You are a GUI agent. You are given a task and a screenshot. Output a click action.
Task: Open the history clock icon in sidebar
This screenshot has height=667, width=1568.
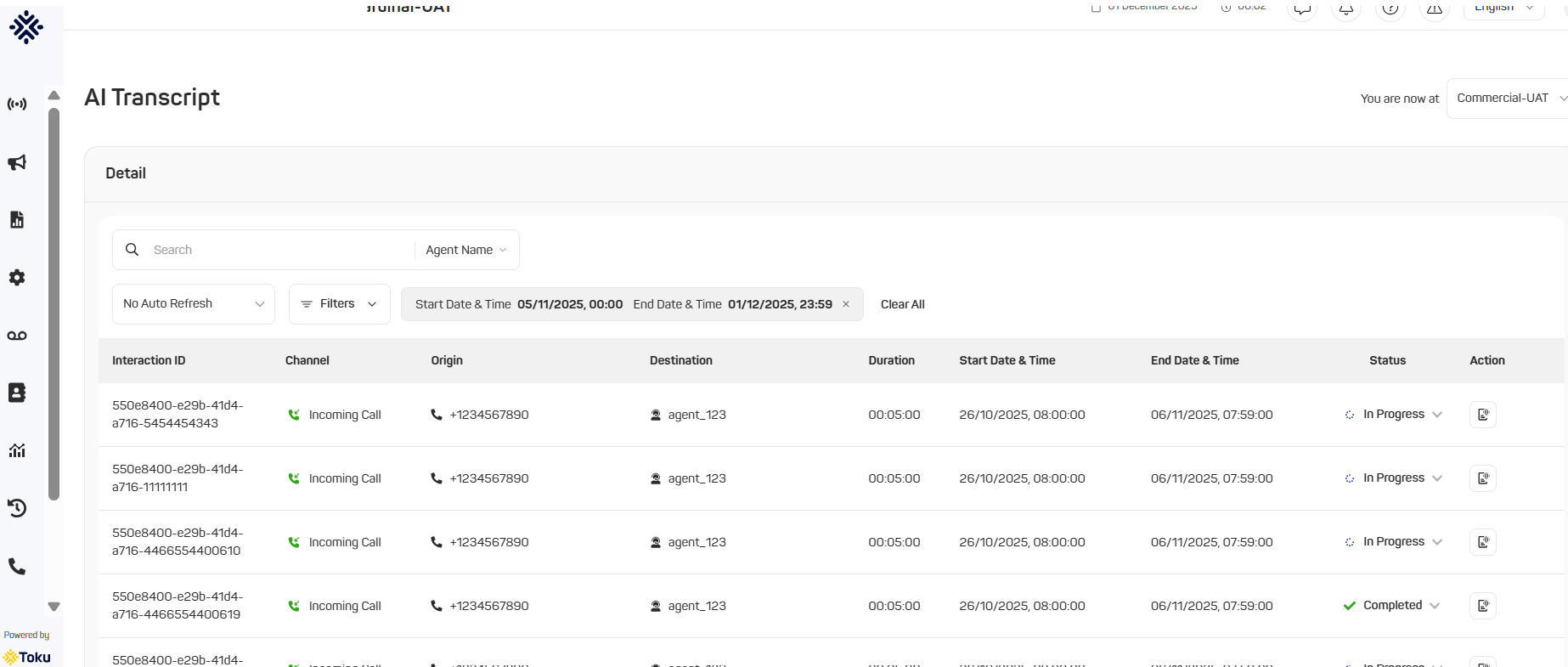(x=17, y=508)
